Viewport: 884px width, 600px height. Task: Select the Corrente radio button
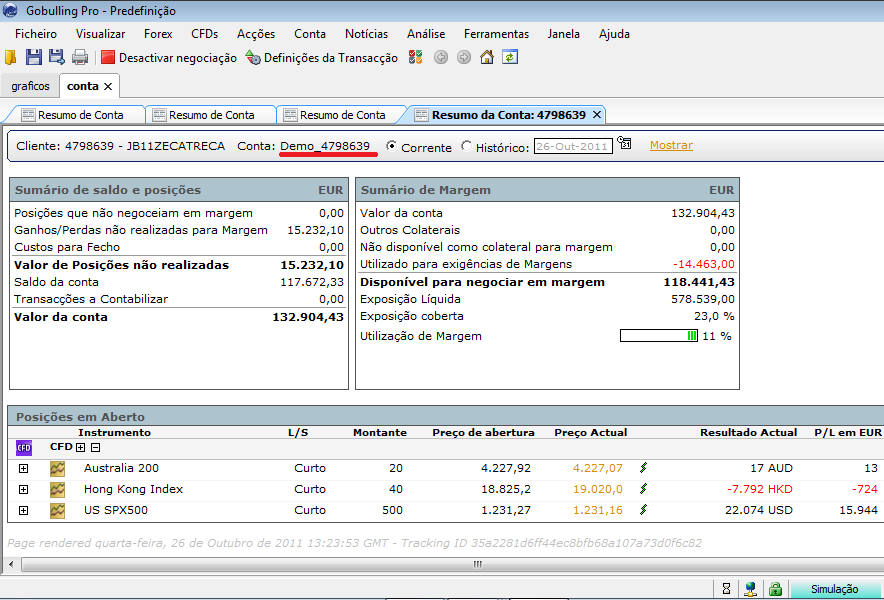(x=391, y=146)
